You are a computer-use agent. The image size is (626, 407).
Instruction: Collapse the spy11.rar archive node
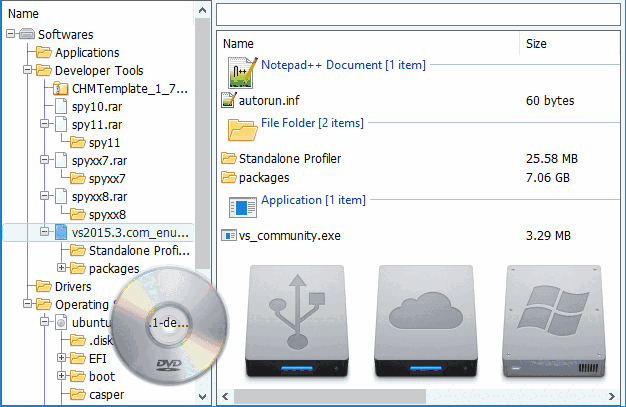(x=44, y=124)
